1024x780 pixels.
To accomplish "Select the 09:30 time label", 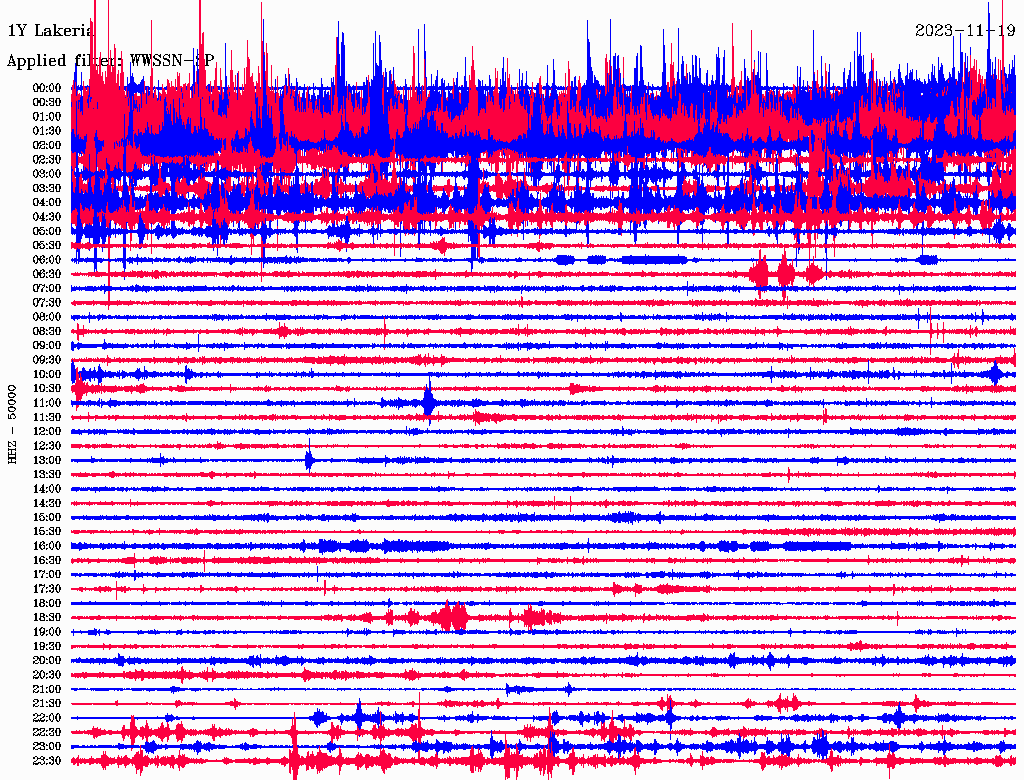I will 47,361.
